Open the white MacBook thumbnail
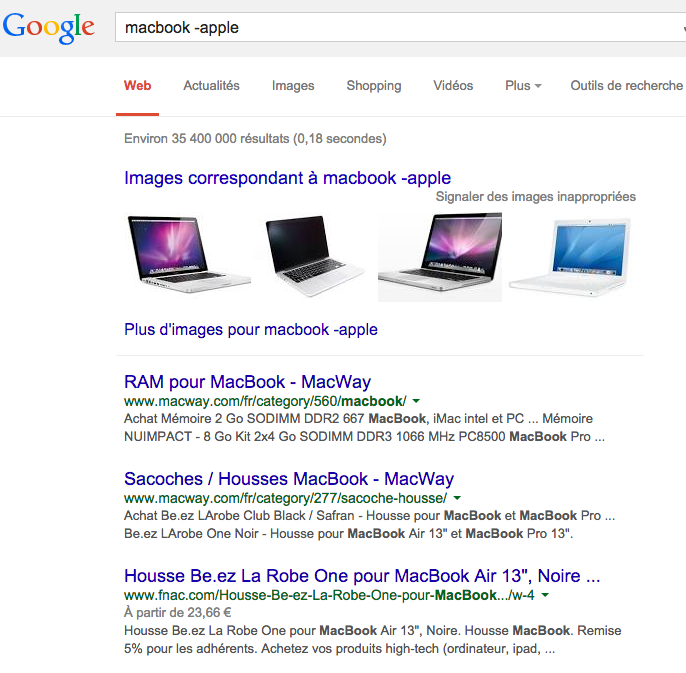The height and width of the screenshot is (673, 686). (x=570, y=257)
